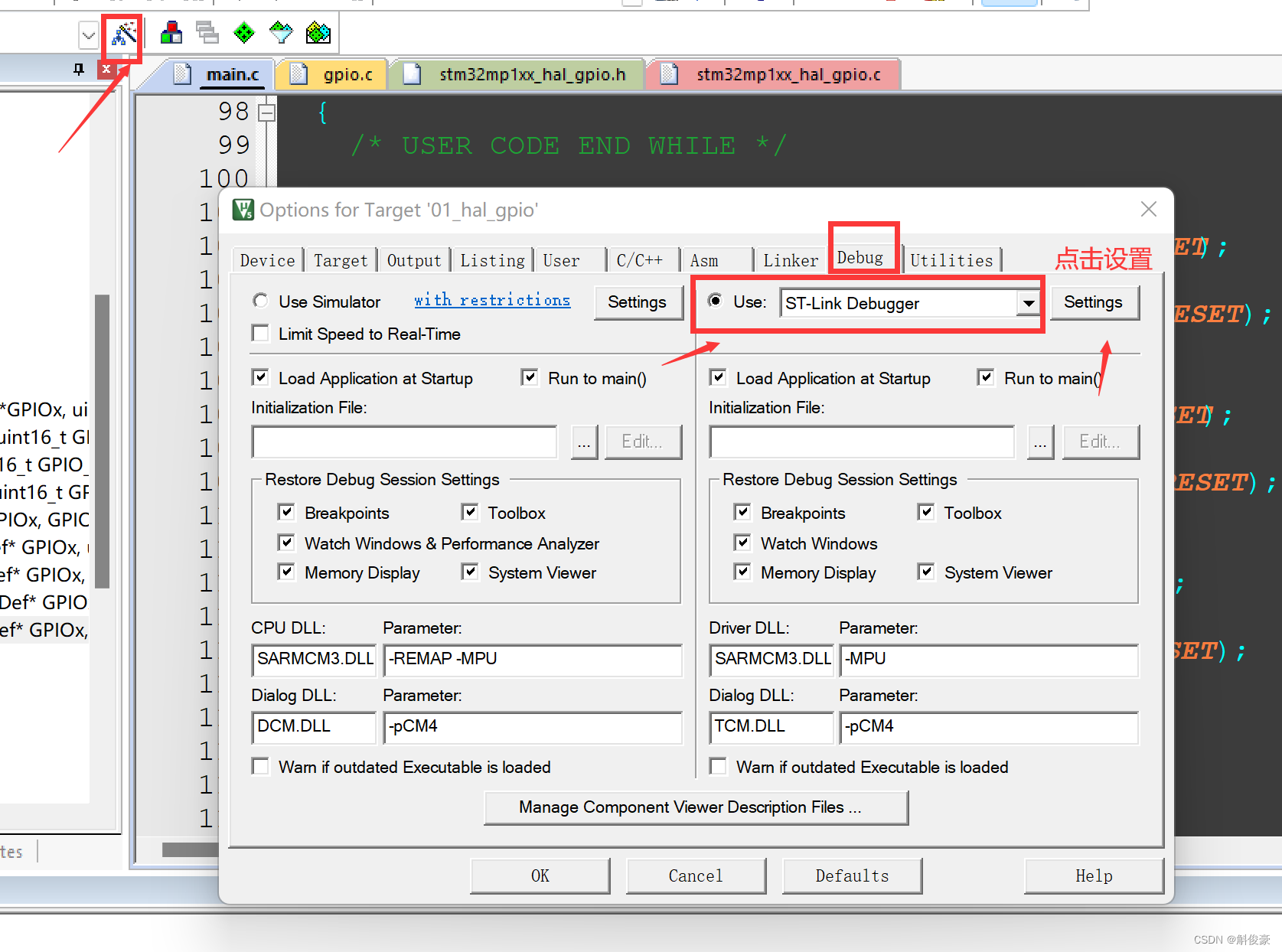Browse debugger initialization file button
Screen dimensions: 1282x952
[x=1041, y=442]
